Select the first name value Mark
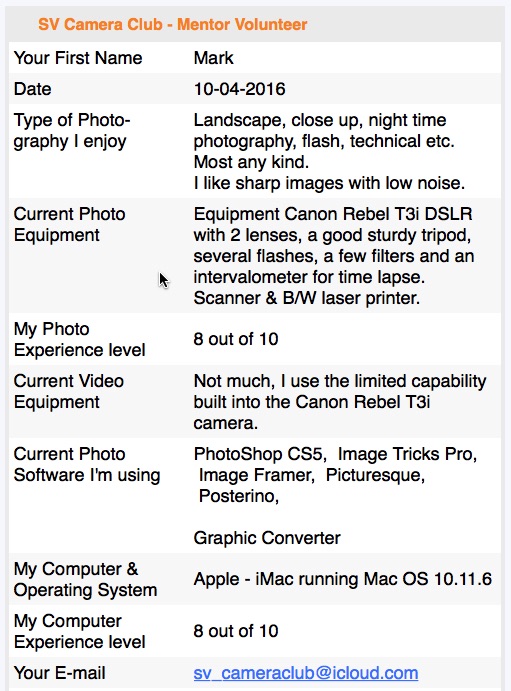This screenshot has width=511, height=691. click(x=213, y=58)
